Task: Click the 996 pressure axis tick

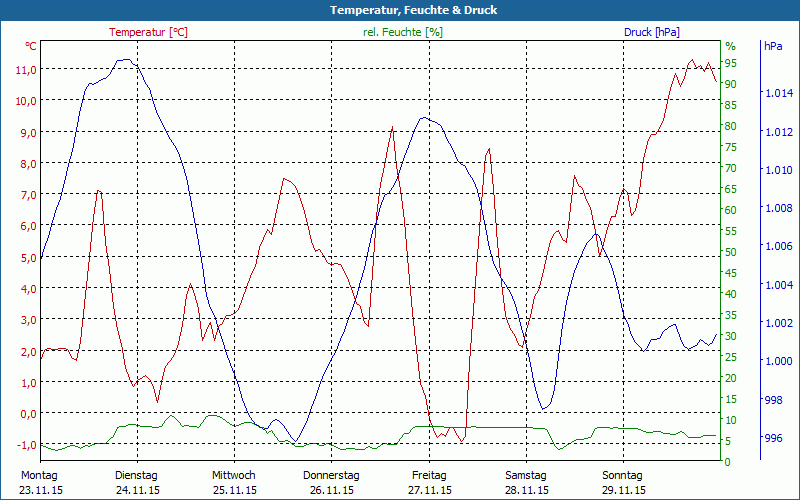Action: point(774,438)
